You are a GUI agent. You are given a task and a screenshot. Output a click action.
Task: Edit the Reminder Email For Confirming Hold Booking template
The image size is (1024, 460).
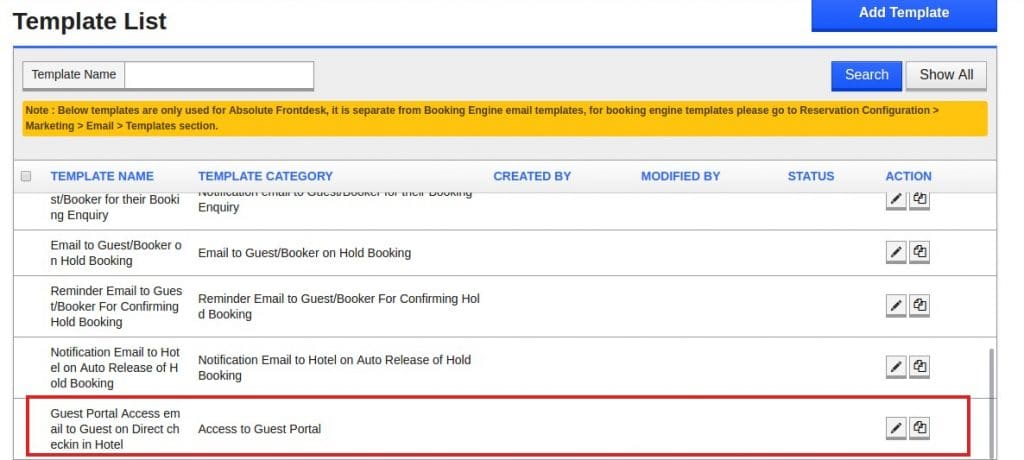point(896,306)
